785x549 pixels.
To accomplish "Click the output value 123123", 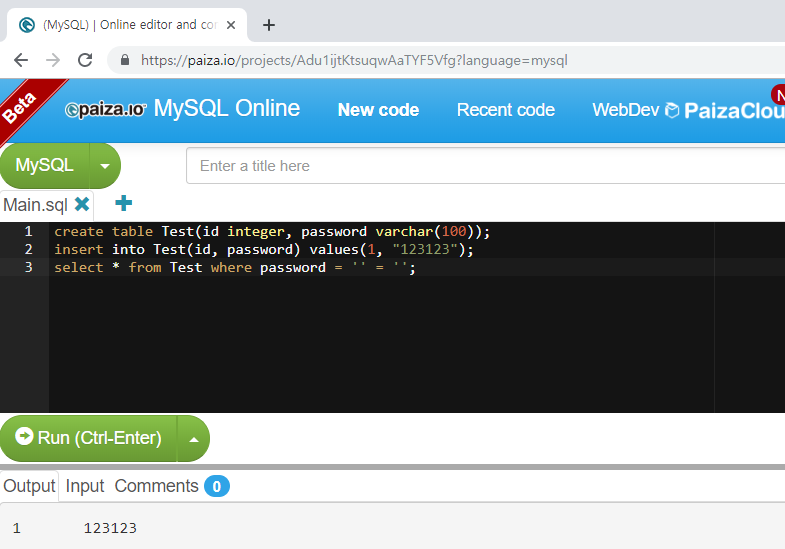I will 110,528.
